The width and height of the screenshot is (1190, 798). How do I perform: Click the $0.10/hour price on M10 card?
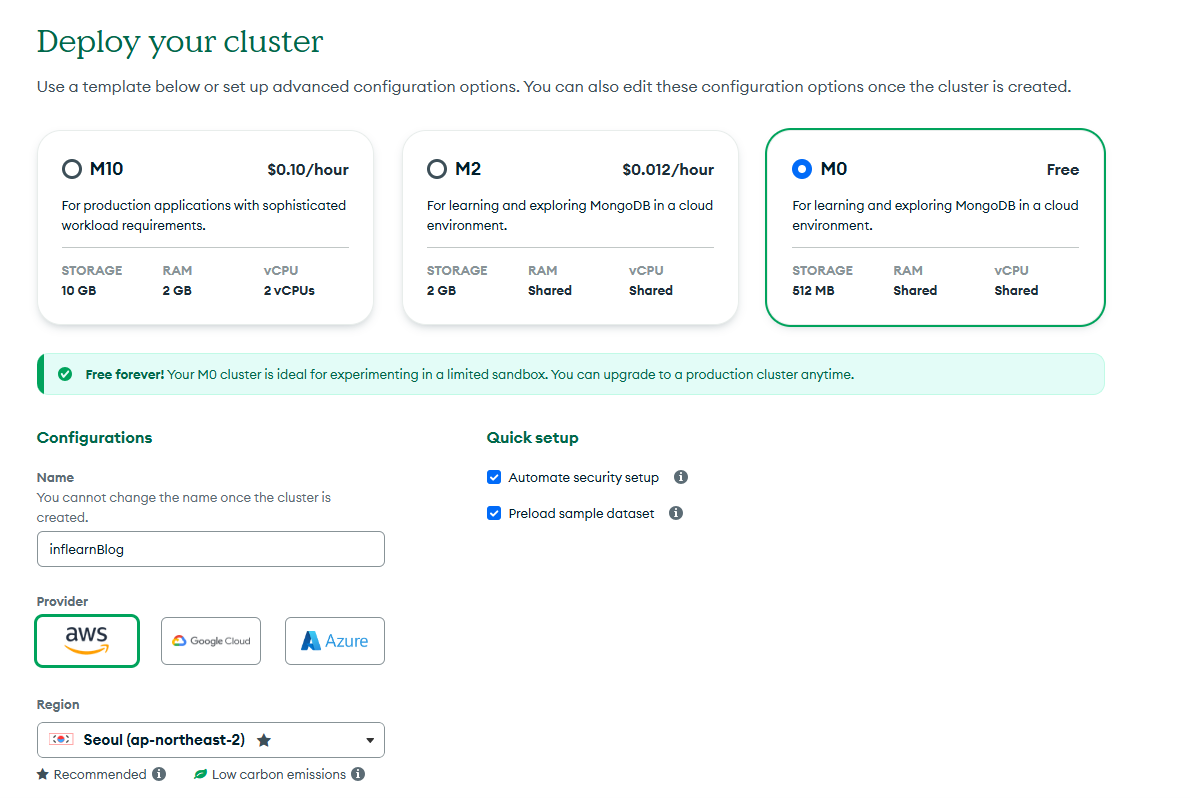307,169
